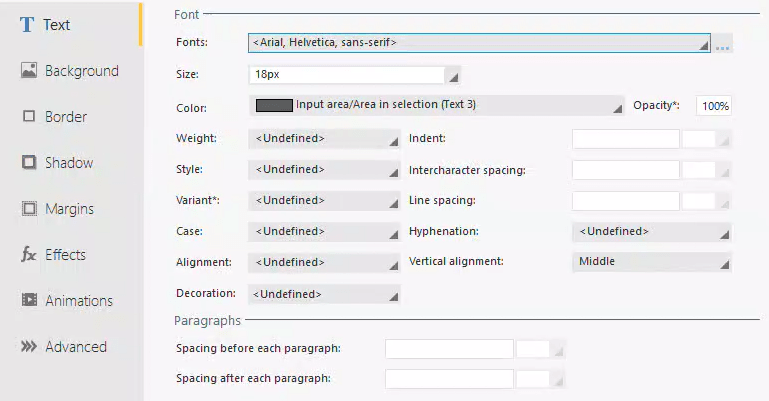The width and height of the screenshot is (769, 401).
Task: Click the Line spacing input field
Action: (x=625, y=201)
